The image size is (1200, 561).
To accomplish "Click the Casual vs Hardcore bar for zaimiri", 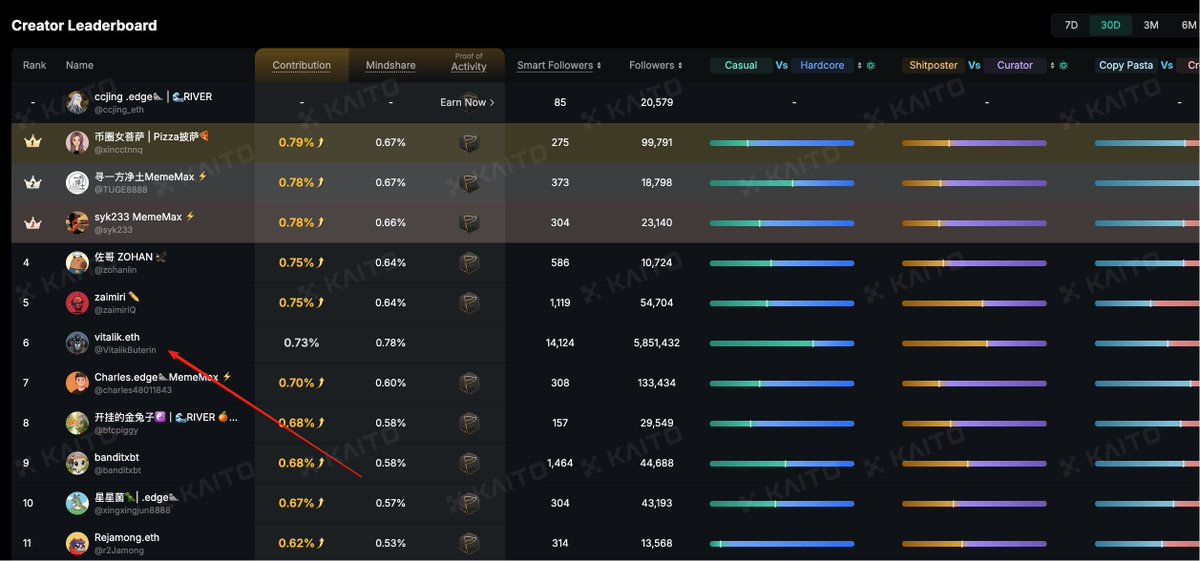I will point(782,303).
